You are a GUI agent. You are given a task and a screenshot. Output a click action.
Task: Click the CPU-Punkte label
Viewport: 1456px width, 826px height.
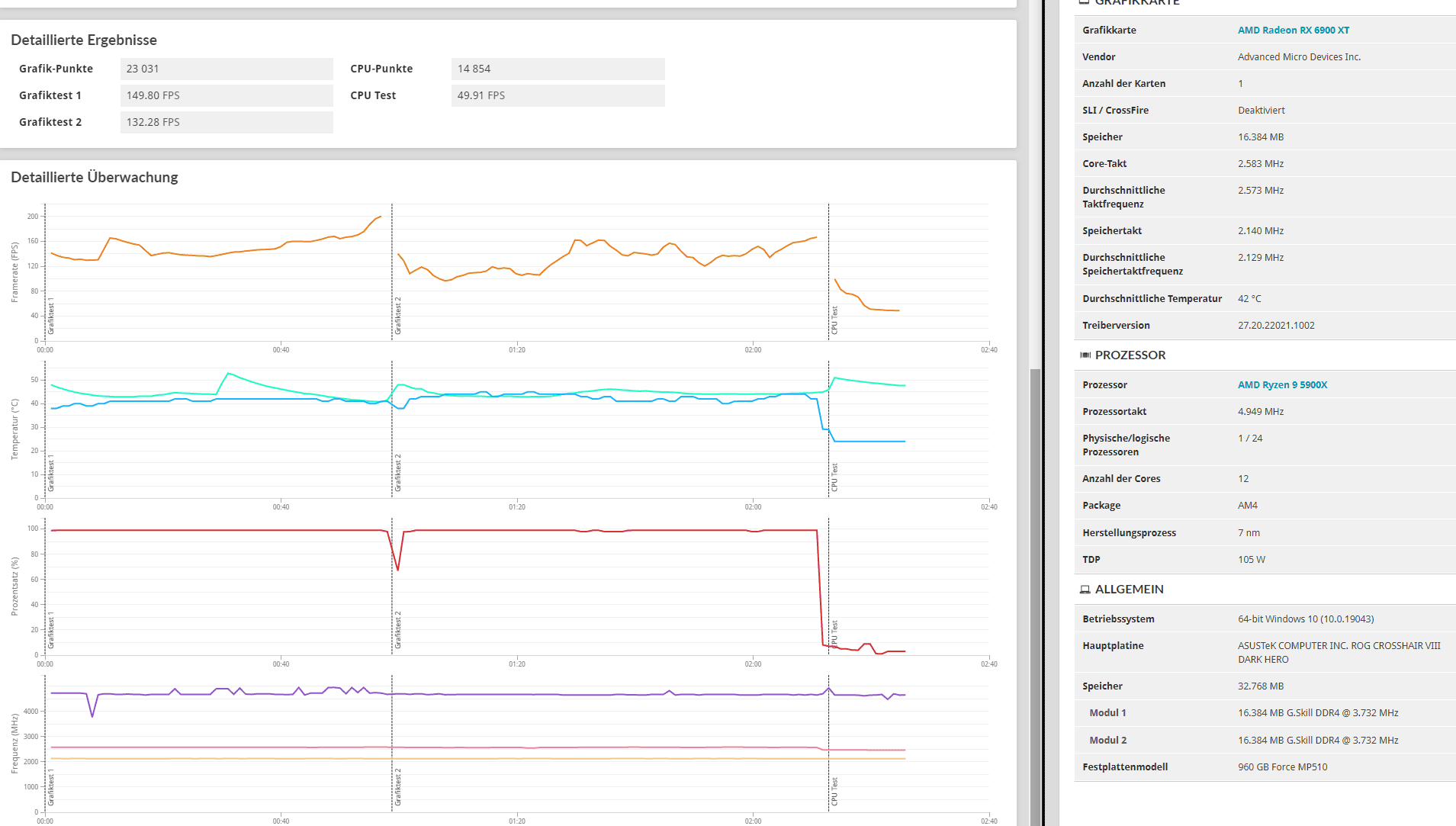click(x=381, y=69)
